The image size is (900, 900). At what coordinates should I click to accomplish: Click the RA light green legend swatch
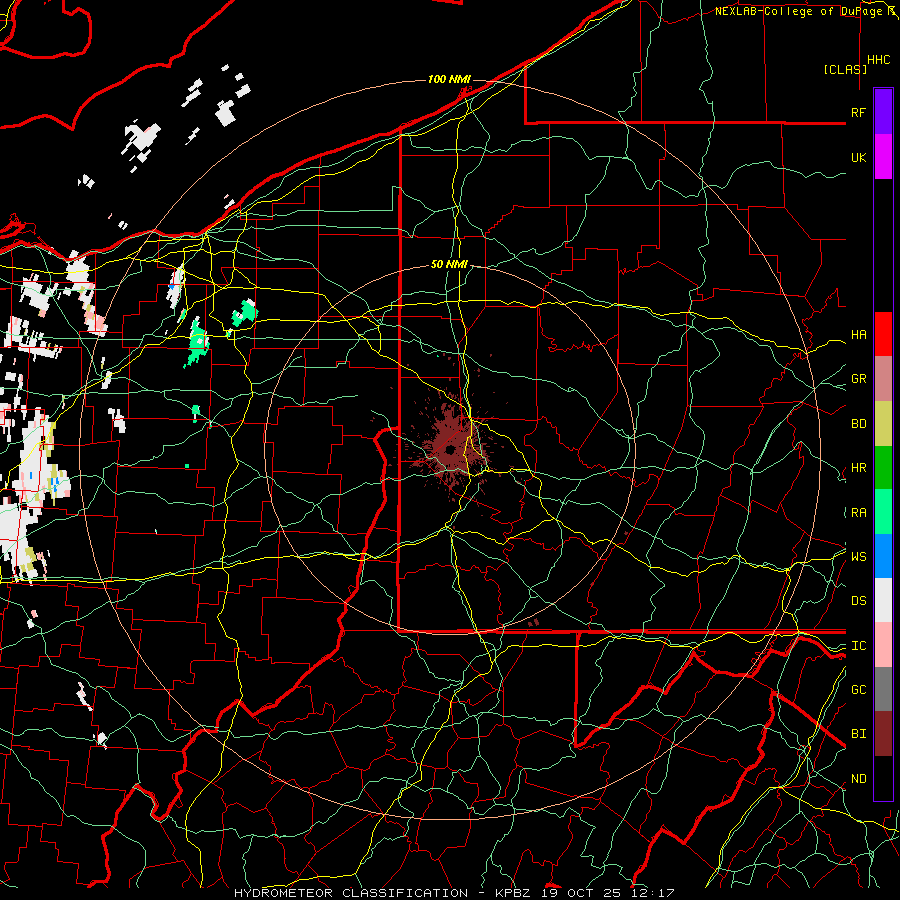point(883,512)
